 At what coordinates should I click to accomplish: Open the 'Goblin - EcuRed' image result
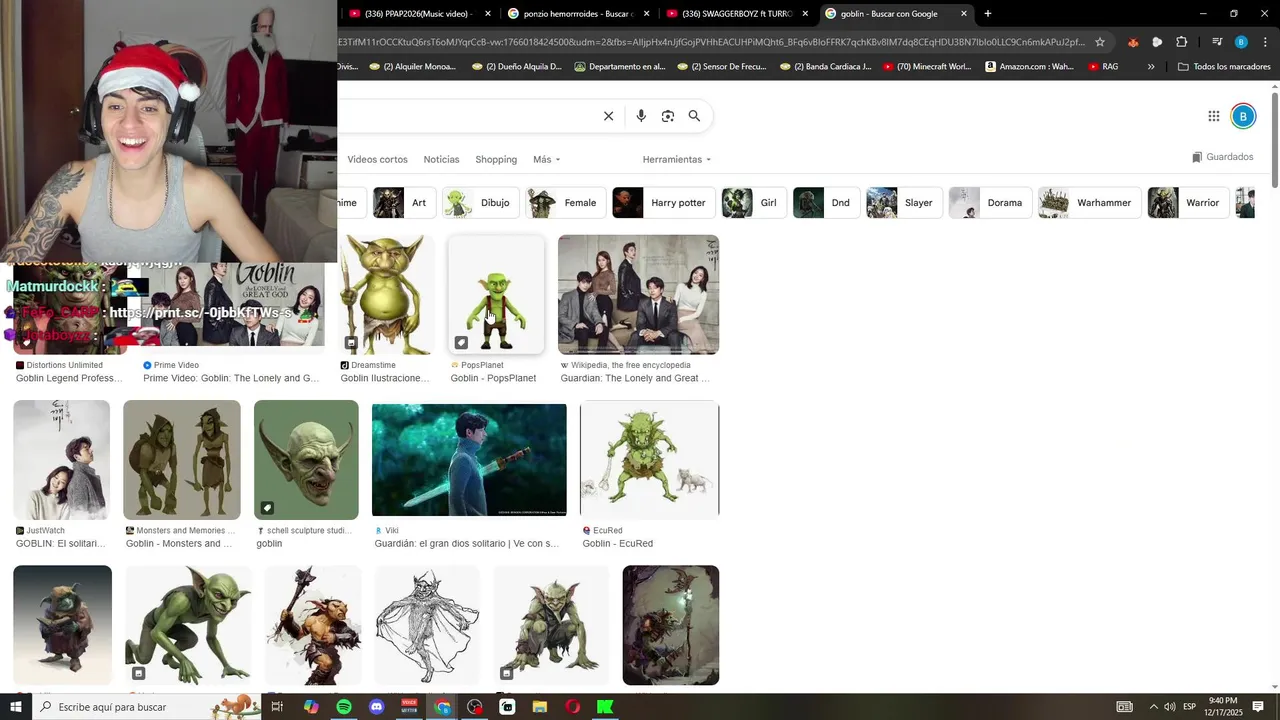click(x=649, y=460)
